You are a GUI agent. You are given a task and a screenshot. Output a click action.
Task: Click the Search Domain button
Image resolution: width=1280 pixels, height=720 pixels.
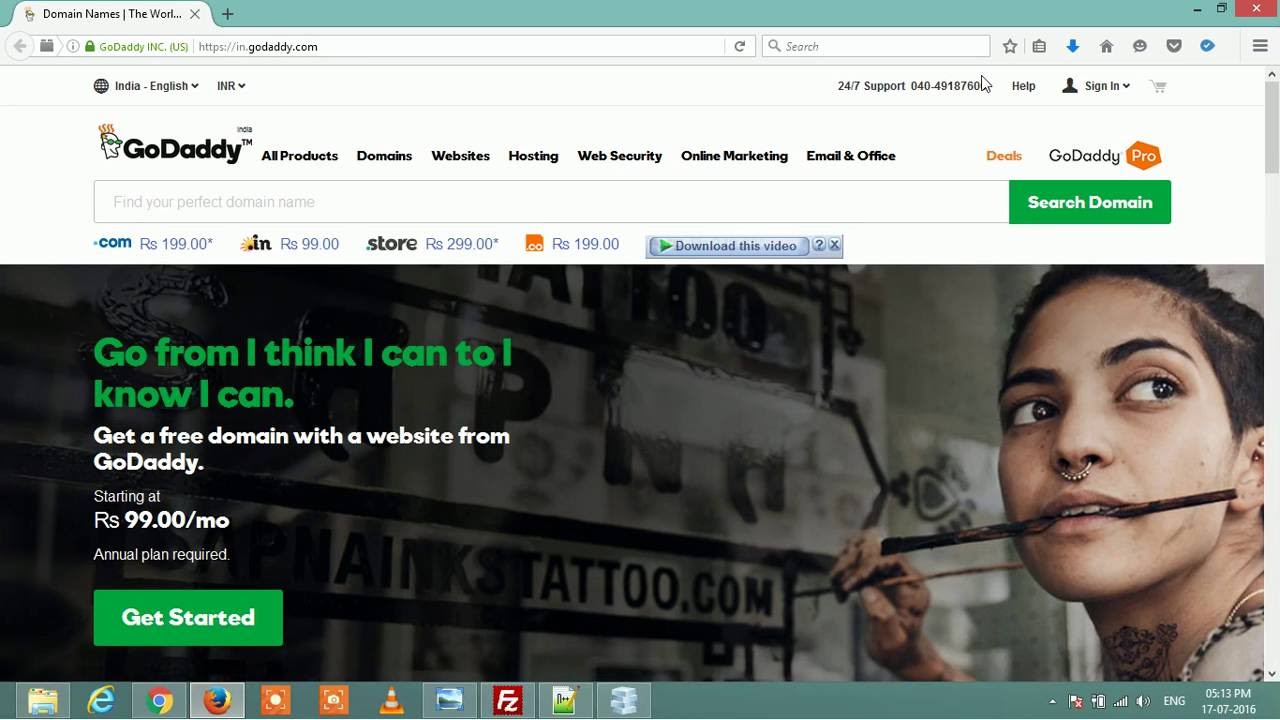click(x=1090, y=202)
